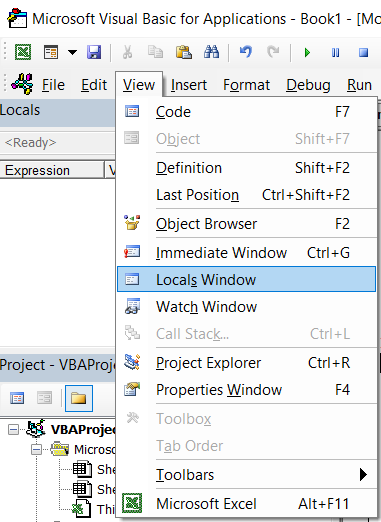Image resolution: width=381 pixels, height=522 pixels.
Task: Click the Undo arrow icon
Action: (x=246, y=52)
